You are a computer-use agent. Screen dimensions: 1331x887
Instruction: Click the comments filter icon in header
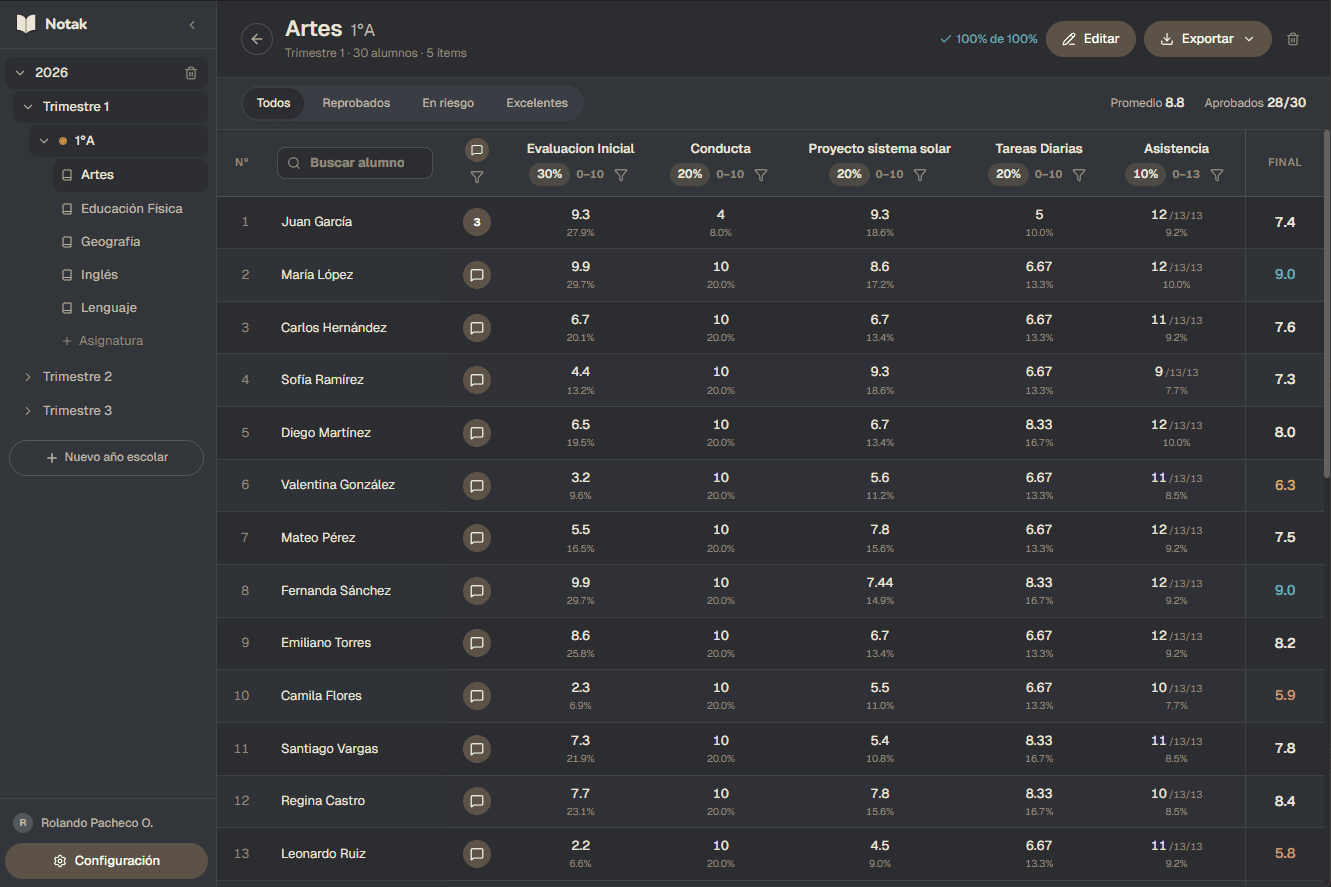pyautogui.click(x=477, y=177)
